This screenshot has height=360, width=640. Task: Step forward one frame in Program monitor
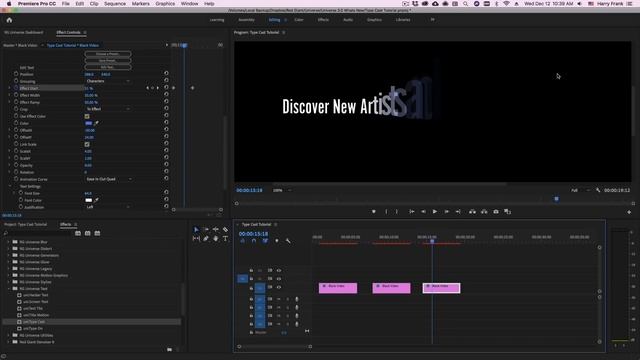click(x=447, y=211)
